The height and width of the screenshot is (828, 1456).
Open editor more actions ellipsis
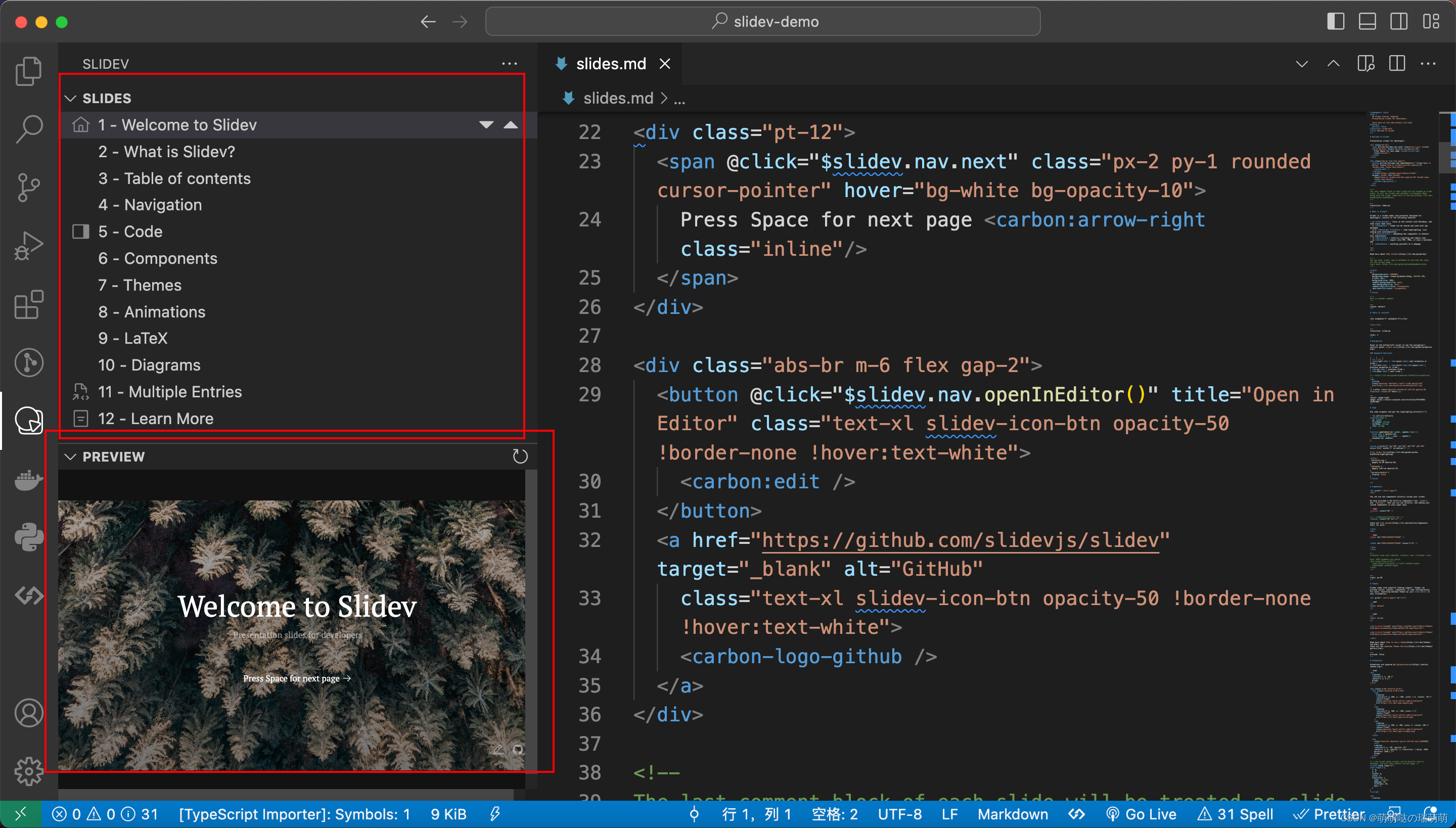1428,63
